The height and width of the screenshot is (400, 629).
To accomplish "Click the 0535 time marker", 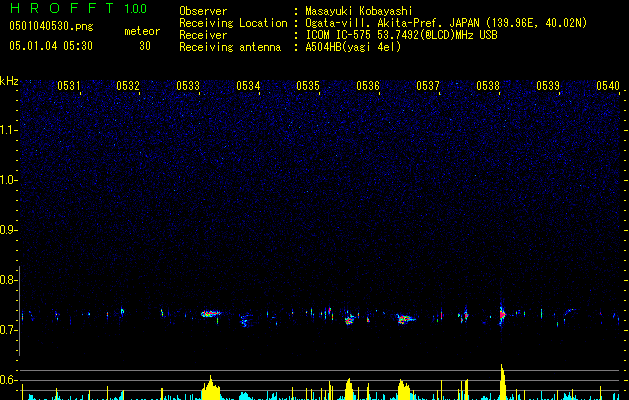I will (x=308, y=86).
